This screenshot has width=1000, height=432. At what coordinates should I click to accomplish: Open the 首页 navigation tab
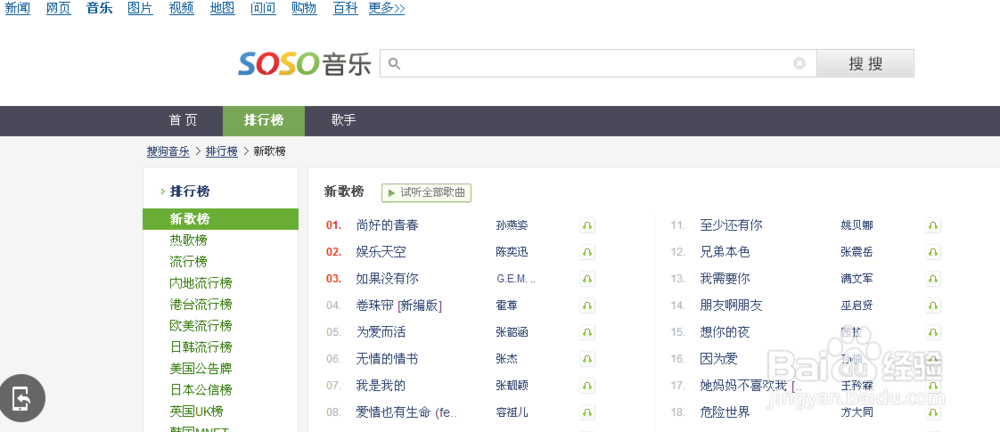pos(183,121)
